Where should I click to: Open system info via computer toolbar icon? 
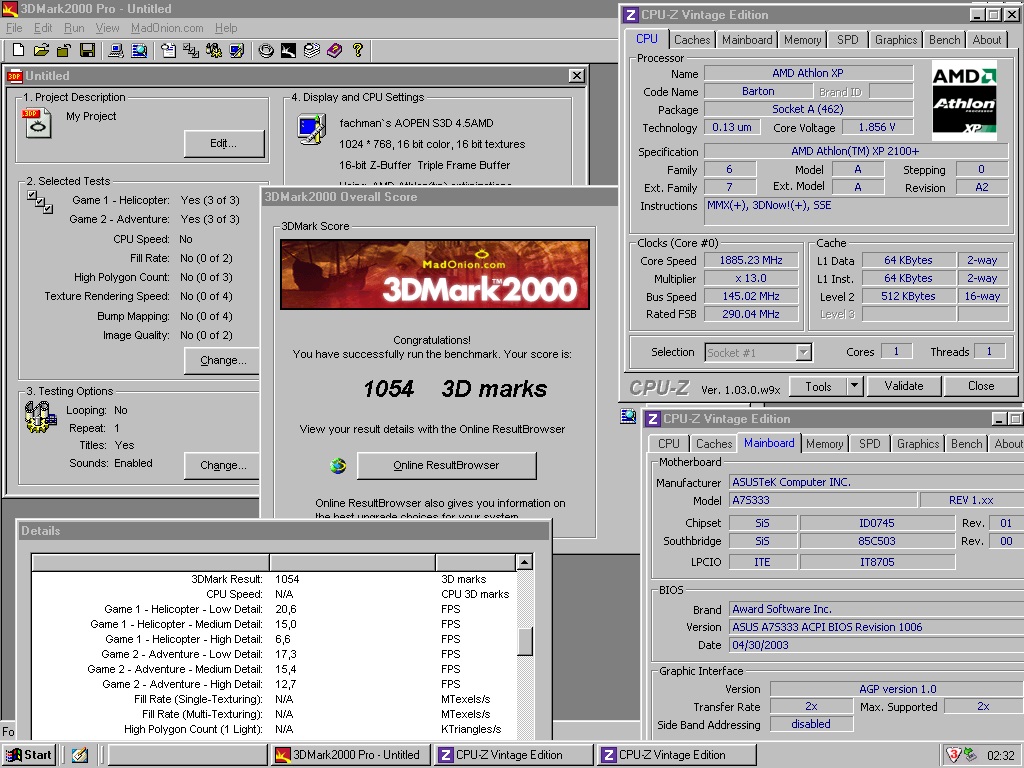116,50
